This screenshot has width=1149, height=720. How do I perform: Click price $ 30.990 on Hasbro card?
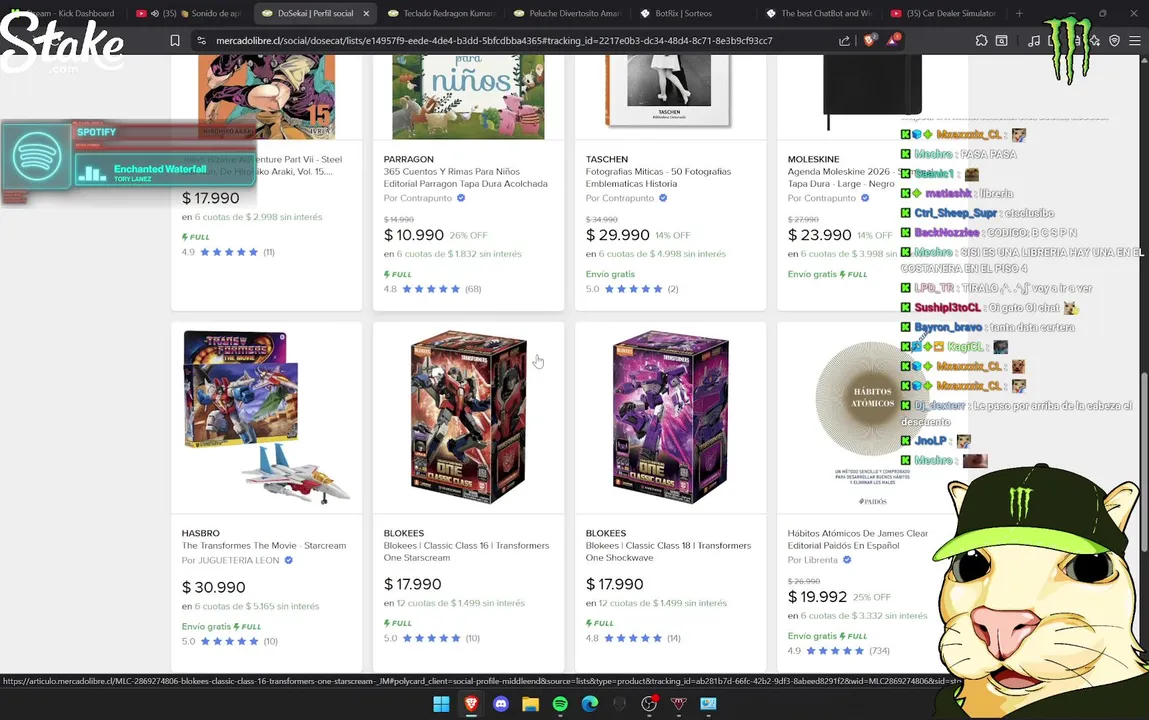(x=213, y=587)
